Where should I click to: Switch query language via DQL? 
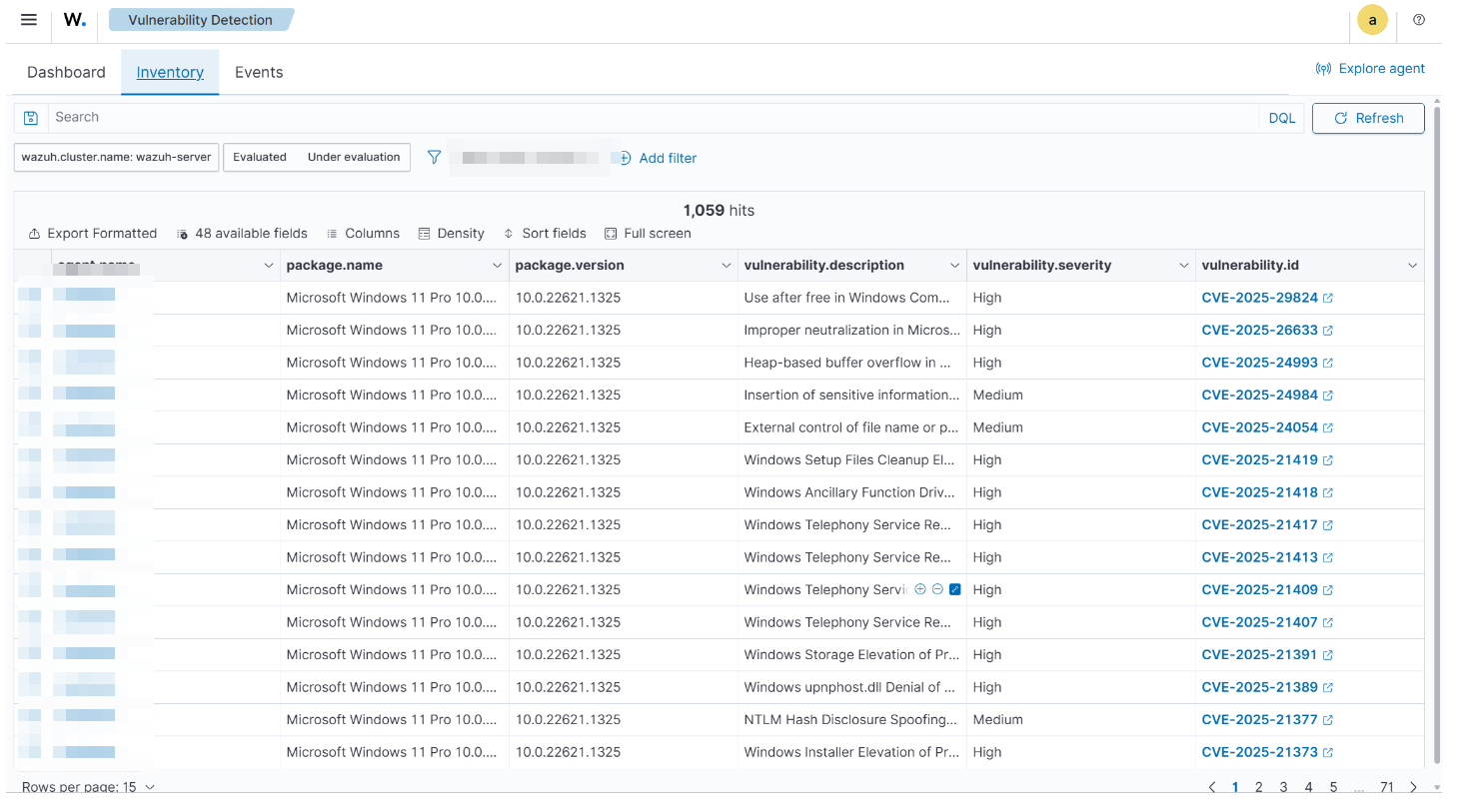click(x=1282, y=118)
